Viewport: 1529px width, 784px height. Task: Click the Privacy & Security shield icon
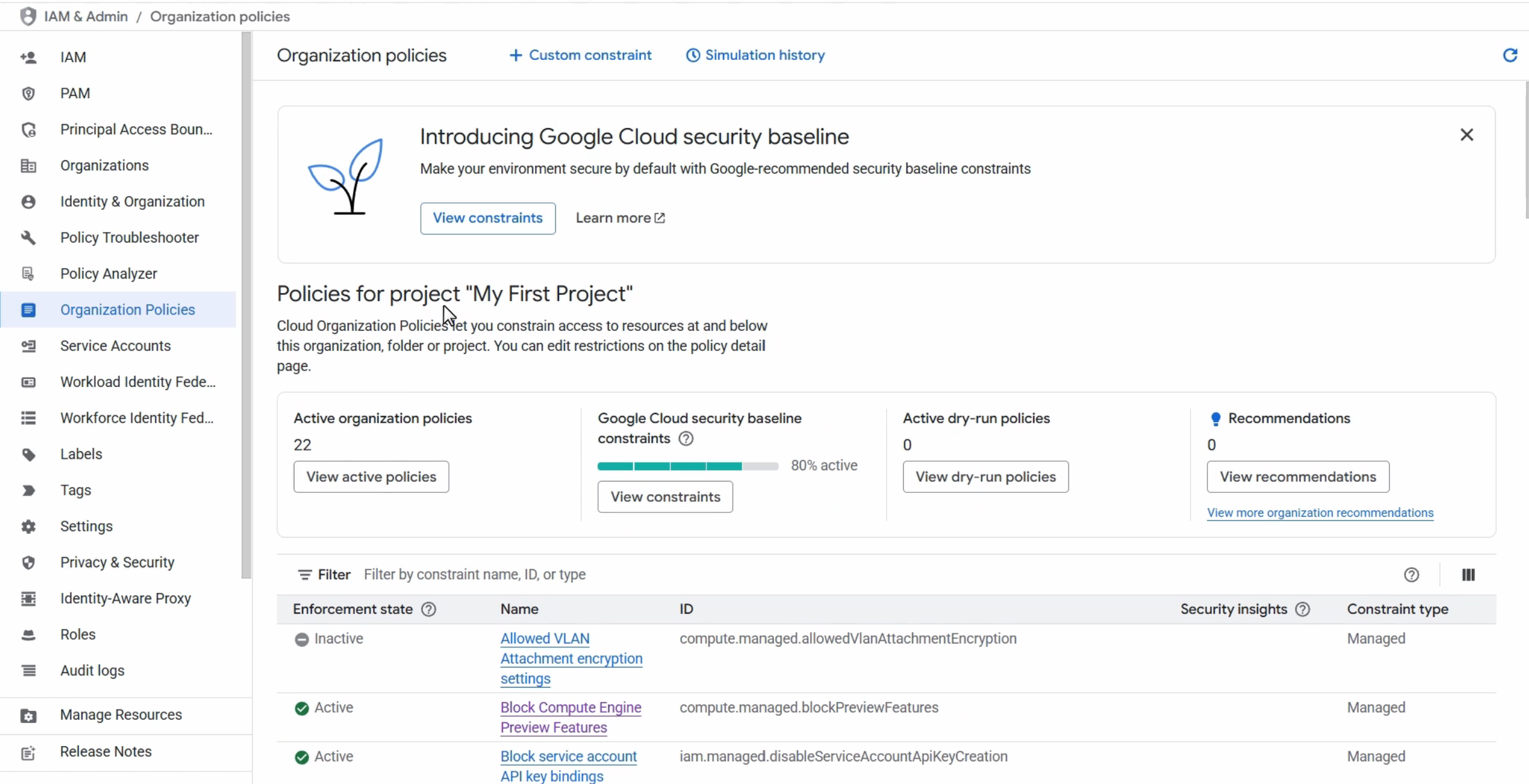coord(28,562)
